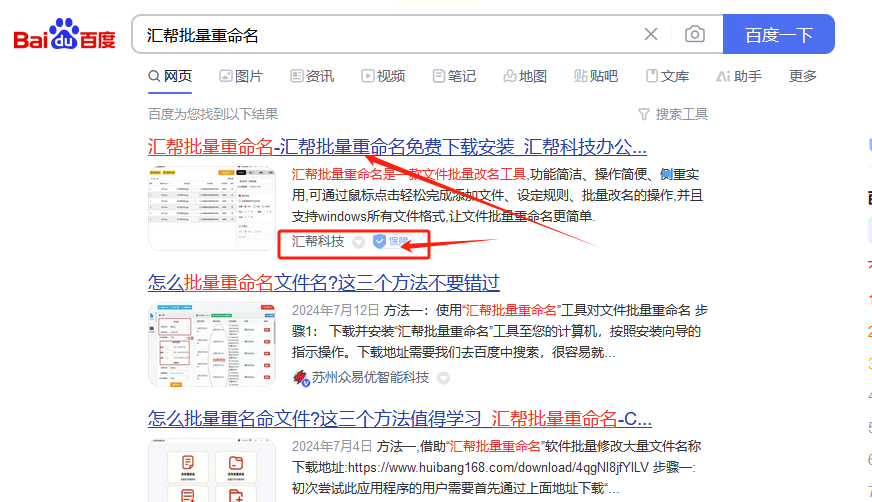872x502 pixels.
Task: Open 搜索工具 filter
Action: pyautogui.click(x=673, y=114)
